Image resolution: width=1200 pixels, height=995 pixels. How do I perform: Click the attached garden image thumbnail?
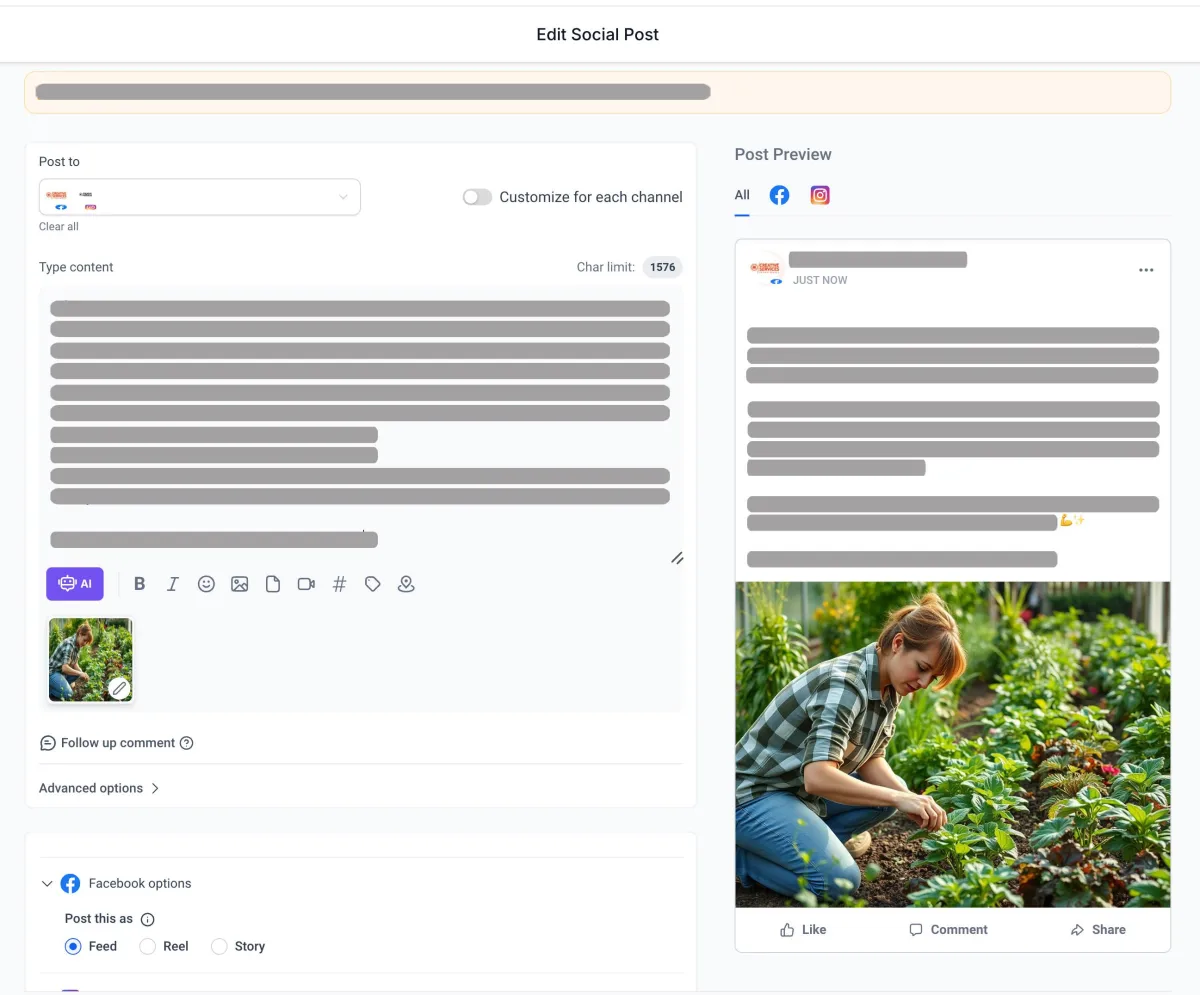click(90, 659)
